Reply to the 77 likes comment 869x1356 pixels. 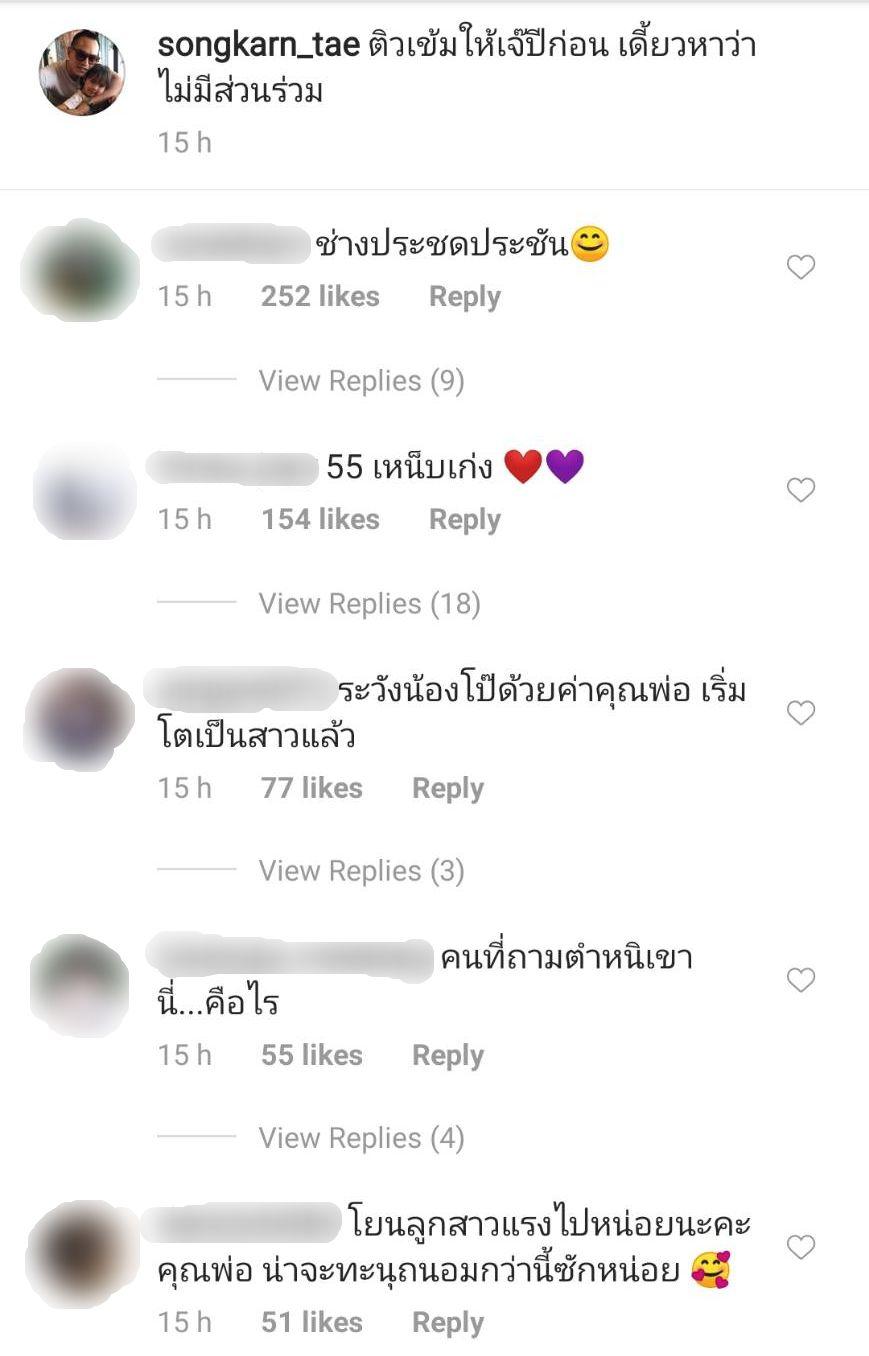pyautogui.click(x=448, y=788)
